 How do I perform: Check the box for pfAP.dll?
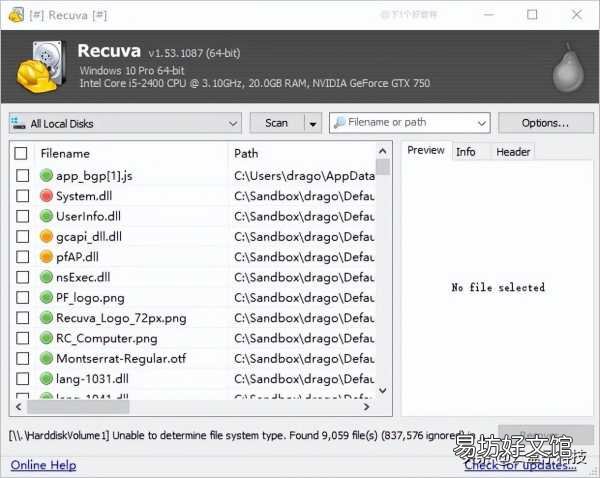point(23,257)
